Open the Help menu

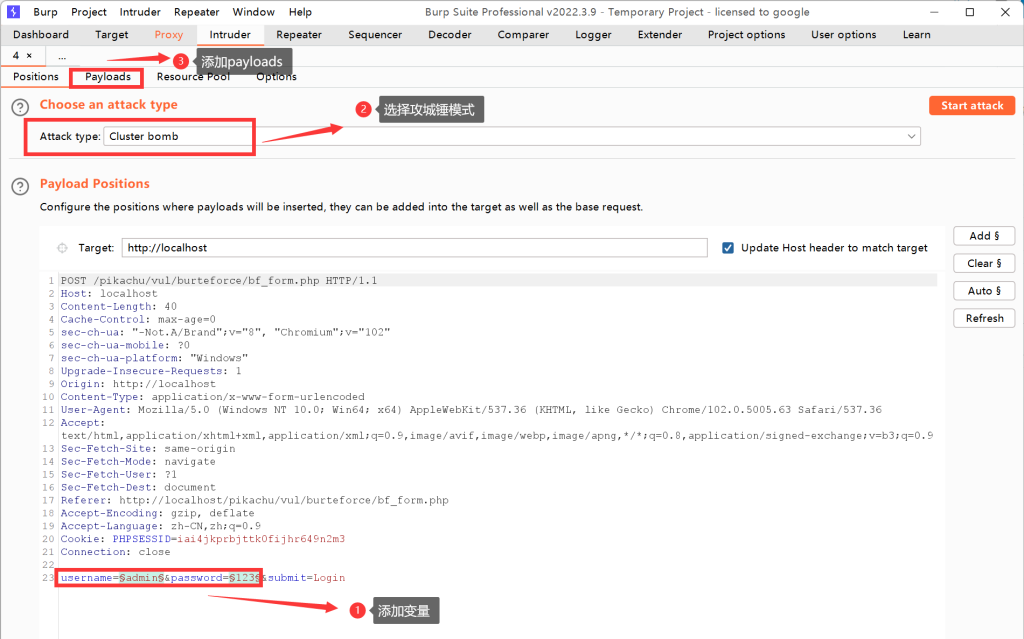point(300,12)
